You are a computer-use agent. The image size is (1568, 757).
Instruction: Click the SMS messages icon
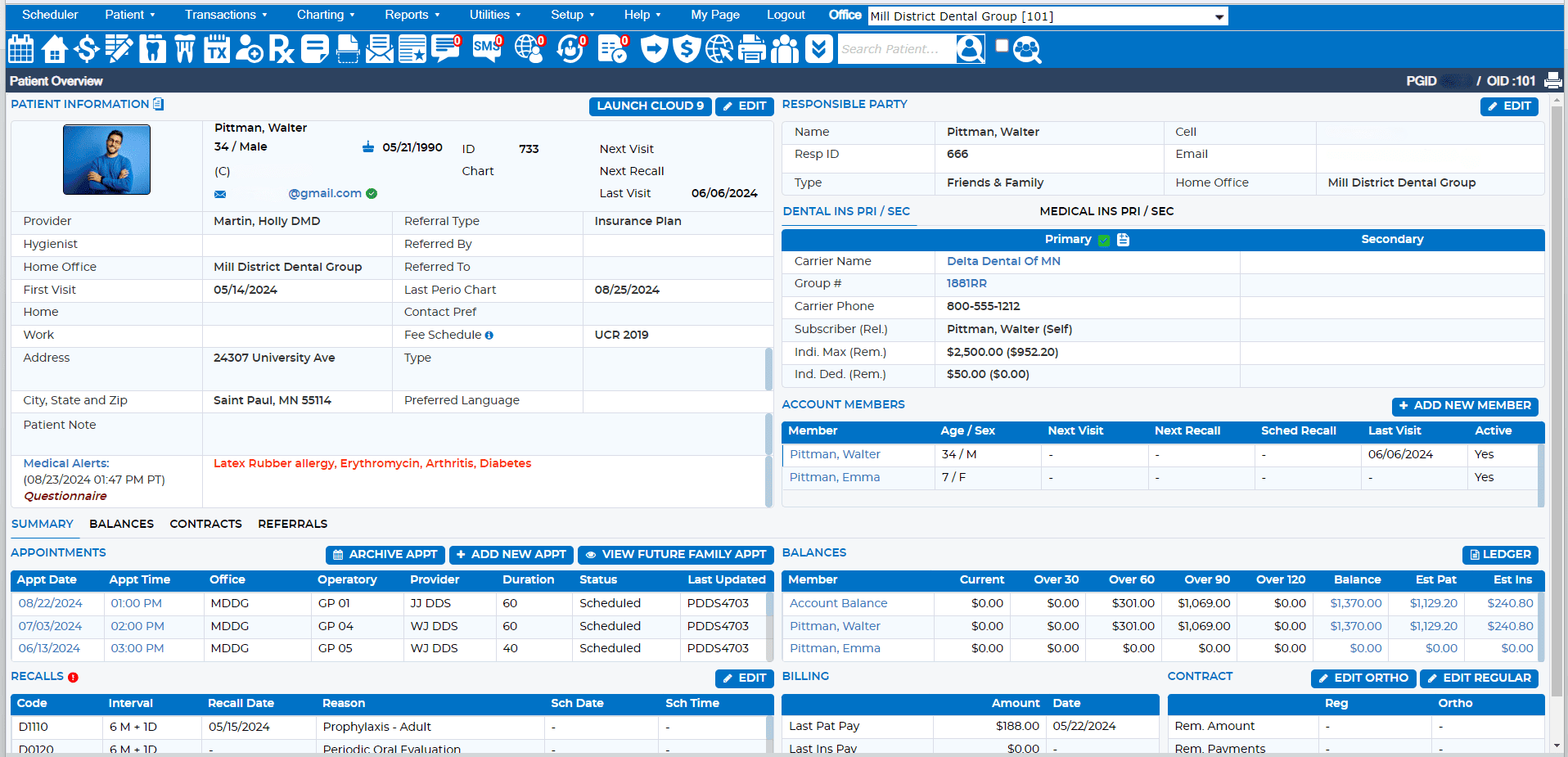click(487, 49)
